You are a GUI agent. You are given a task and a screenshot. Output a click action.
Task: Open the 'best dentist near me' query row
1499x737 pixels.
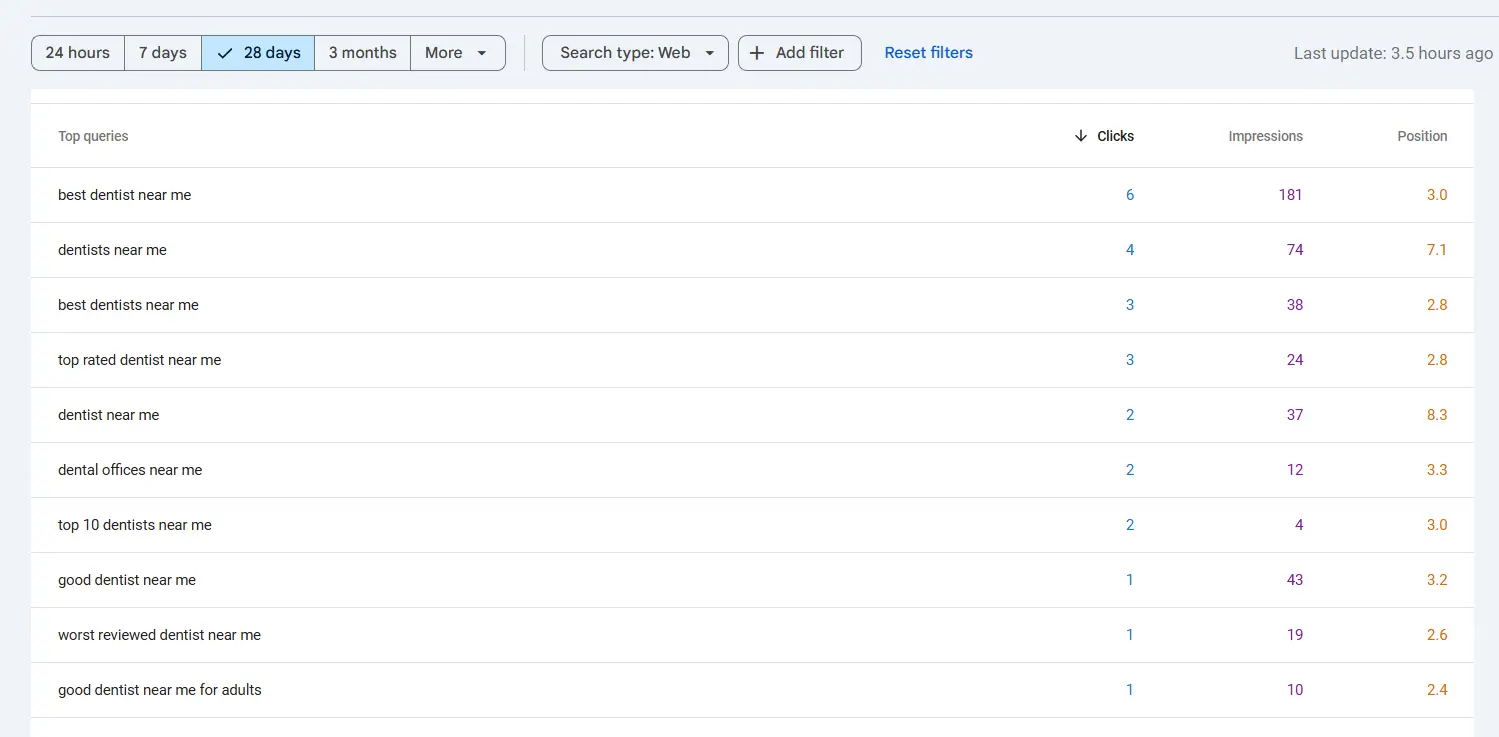click(x=125, y=195)
